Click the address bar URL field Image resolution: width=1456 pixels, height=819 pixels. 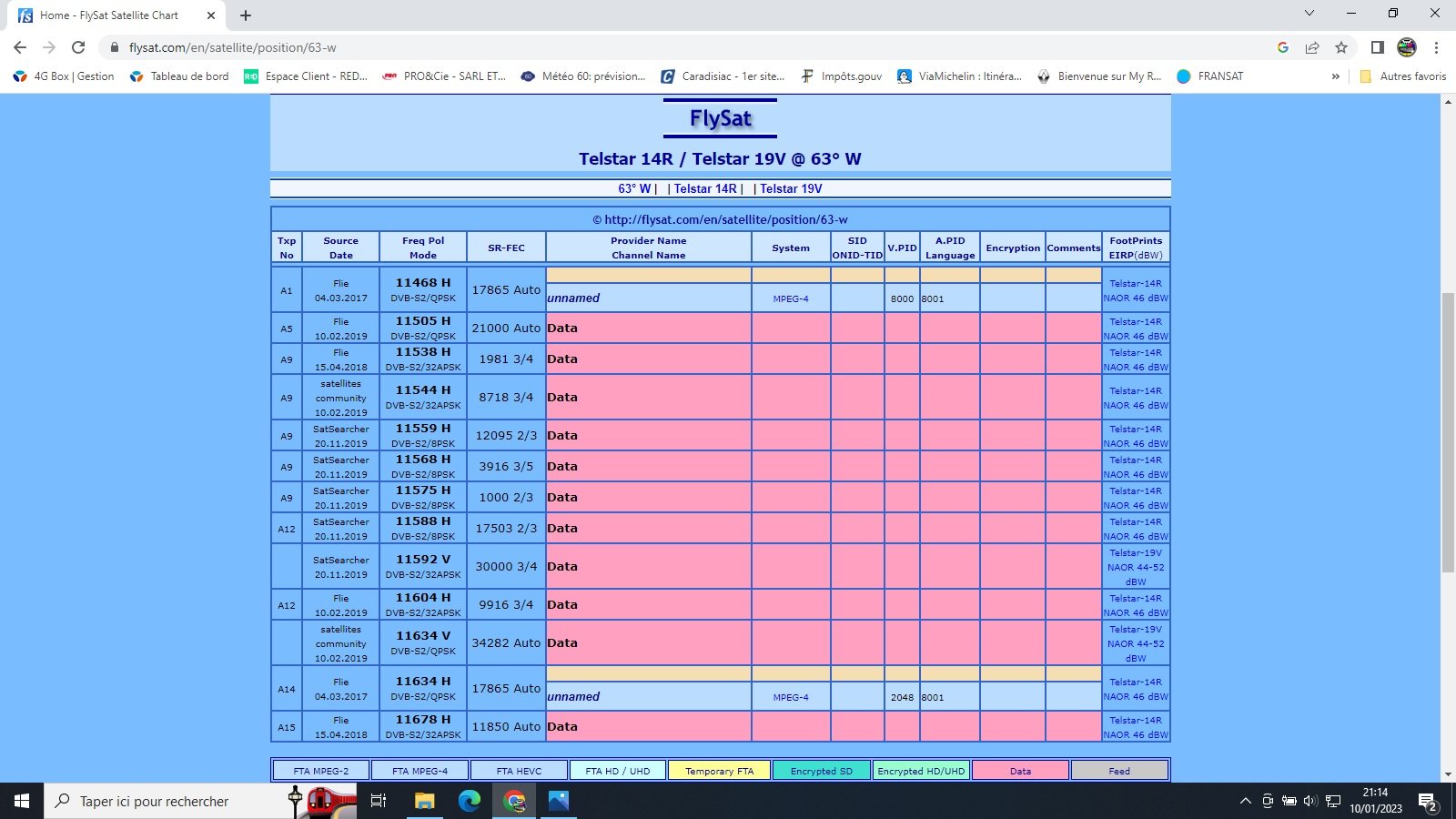[x=637, y=47]
